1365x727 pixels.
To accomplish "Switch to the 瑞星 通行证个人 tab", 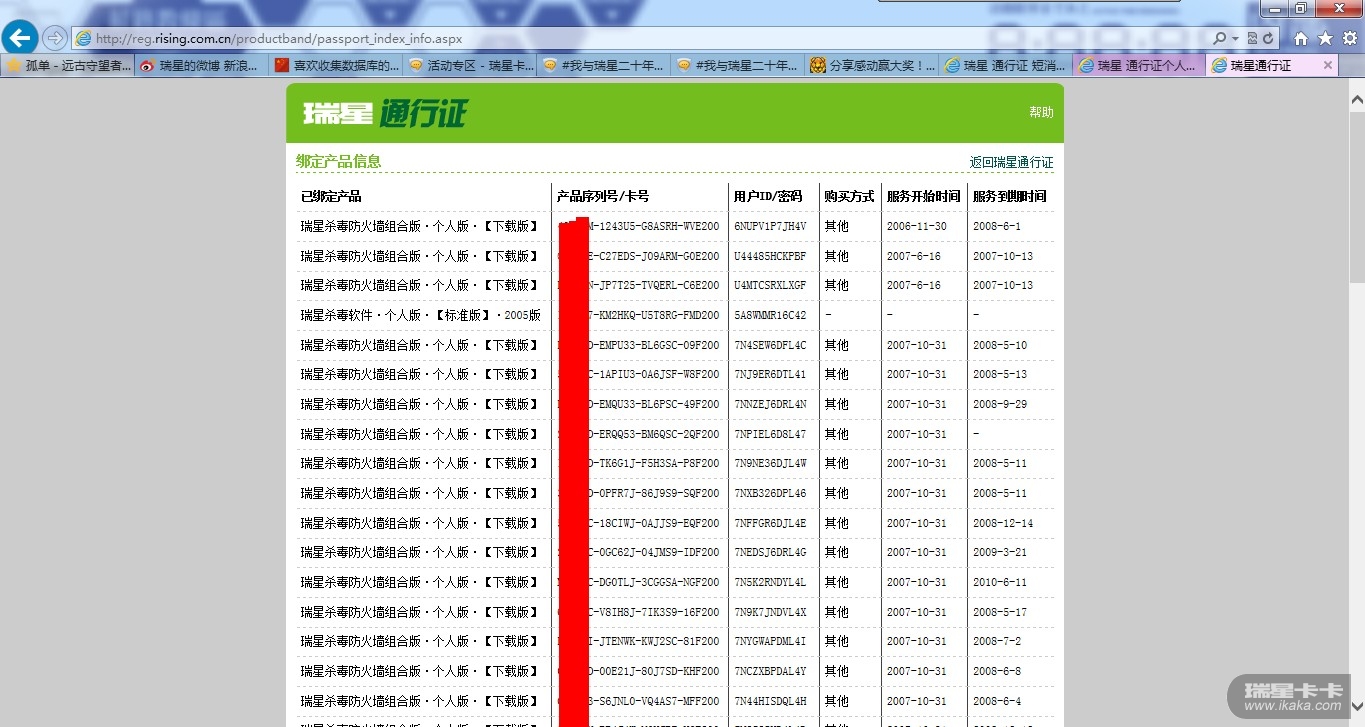I will click(x=1141, y=66).
